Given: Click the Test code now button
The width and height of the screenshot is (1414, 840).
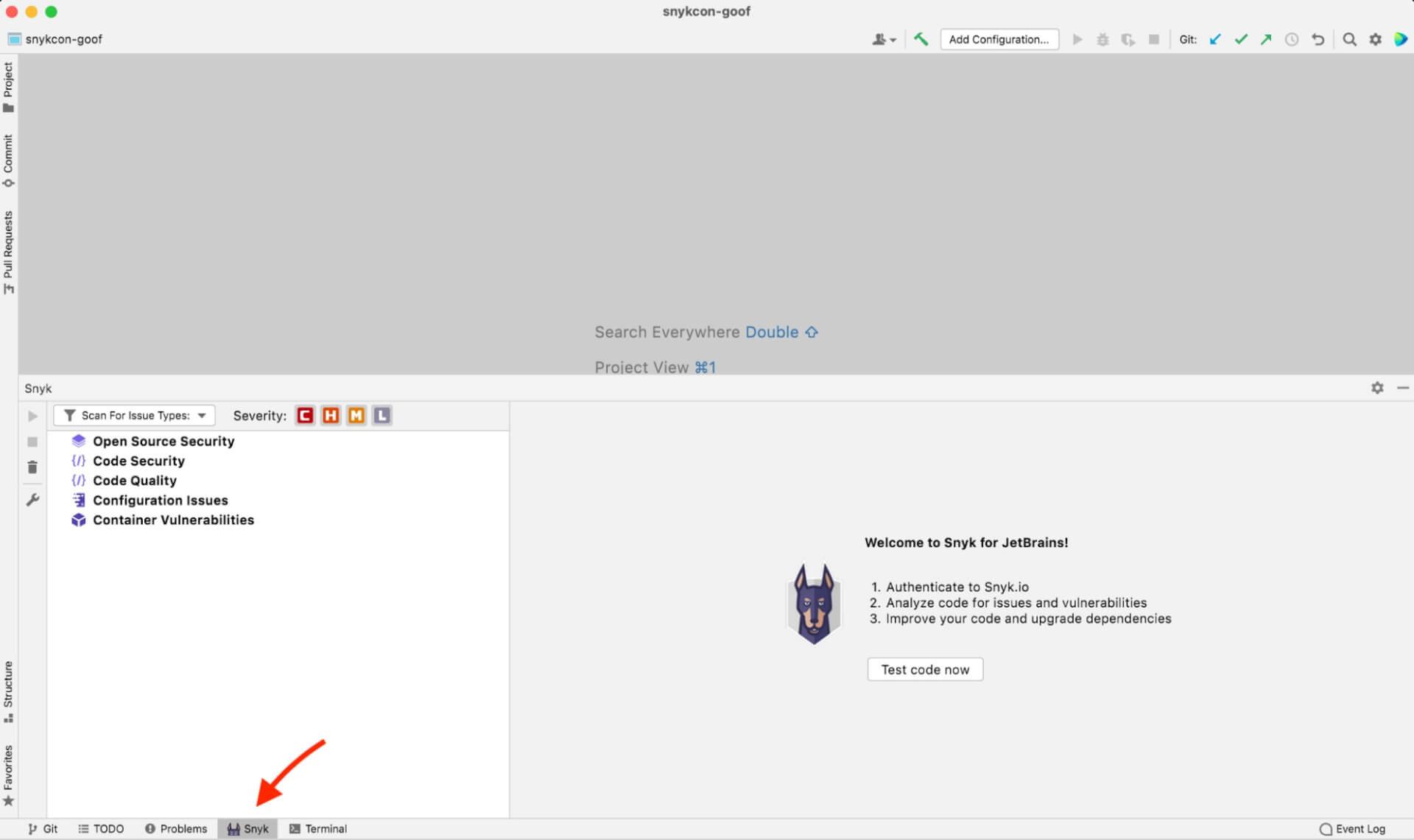Looking at the screenshot, I should [x=924, y=669].
